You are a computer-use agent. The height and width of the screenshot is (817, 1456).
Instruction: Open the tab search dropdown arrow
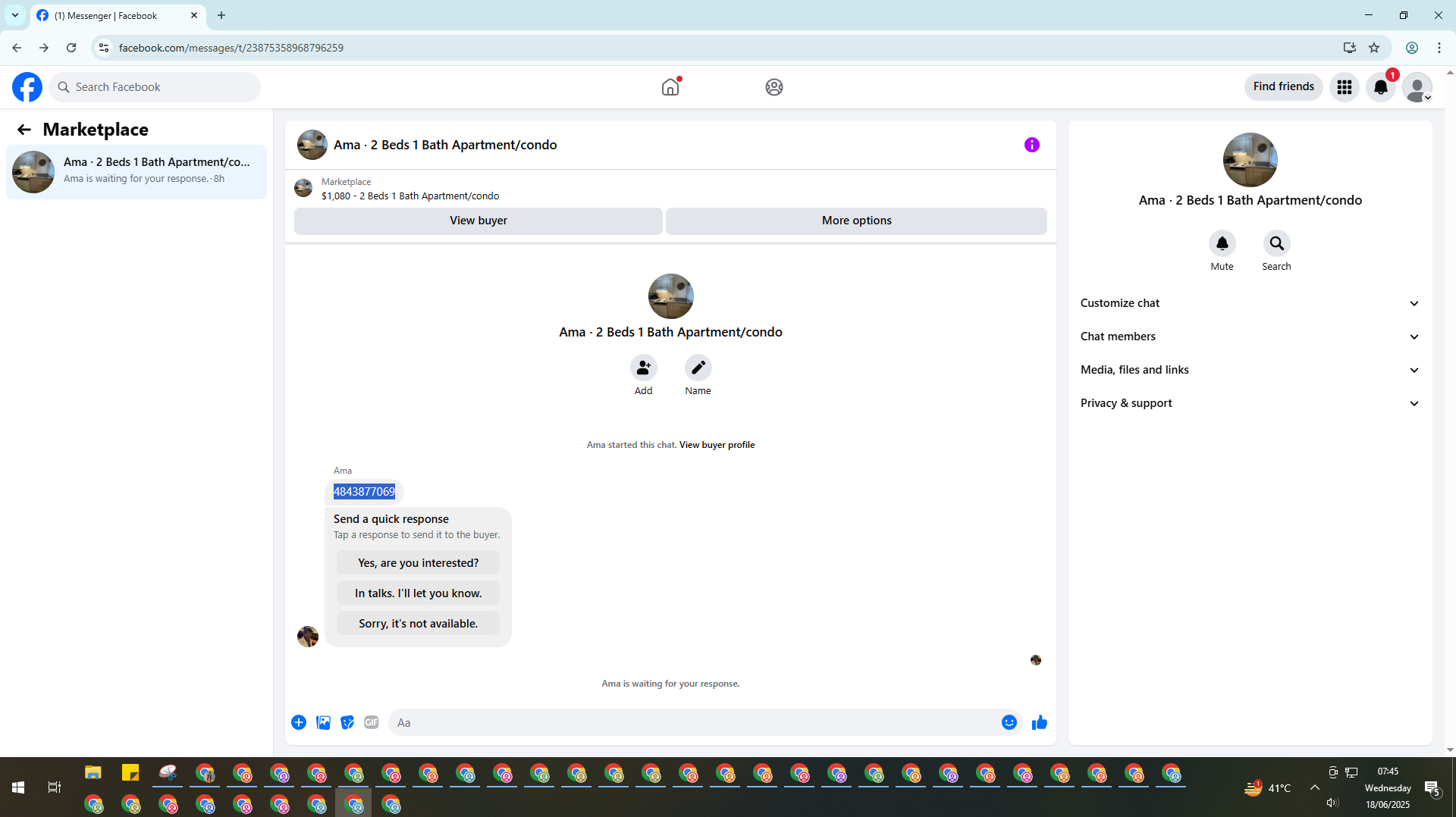[x=15, y=15]
